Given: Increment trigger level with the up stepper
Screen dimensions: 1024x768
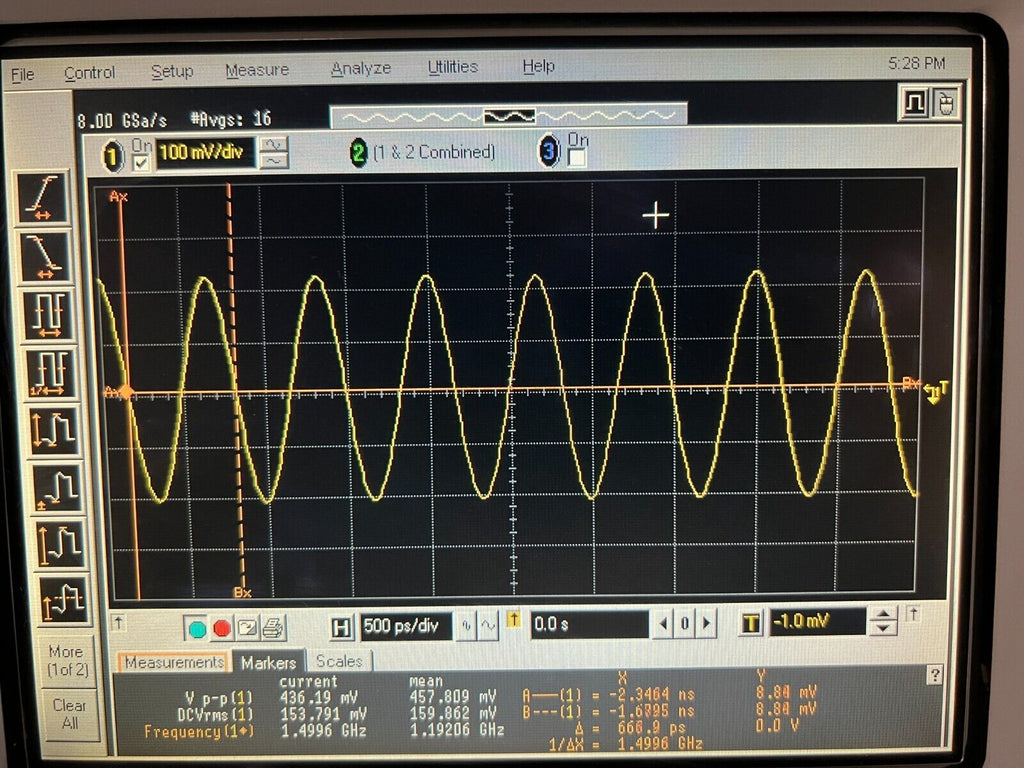Looking at the screenshot, I should [884, 616].
